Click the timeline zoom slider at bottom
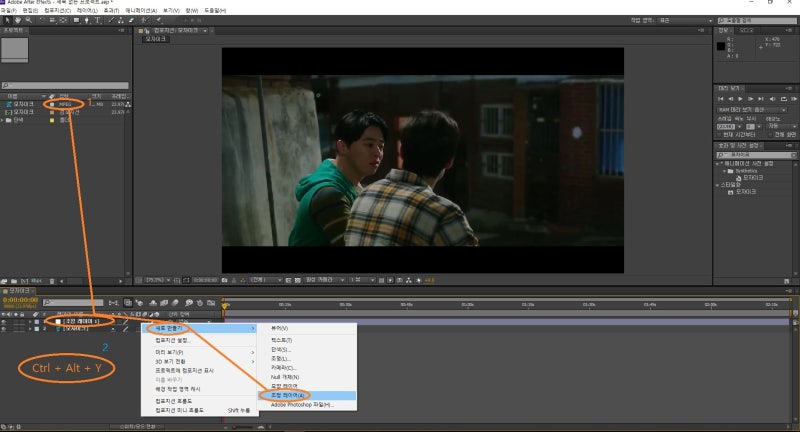Image resolution: width=800 pixels, height=432 pixels. 243,426
